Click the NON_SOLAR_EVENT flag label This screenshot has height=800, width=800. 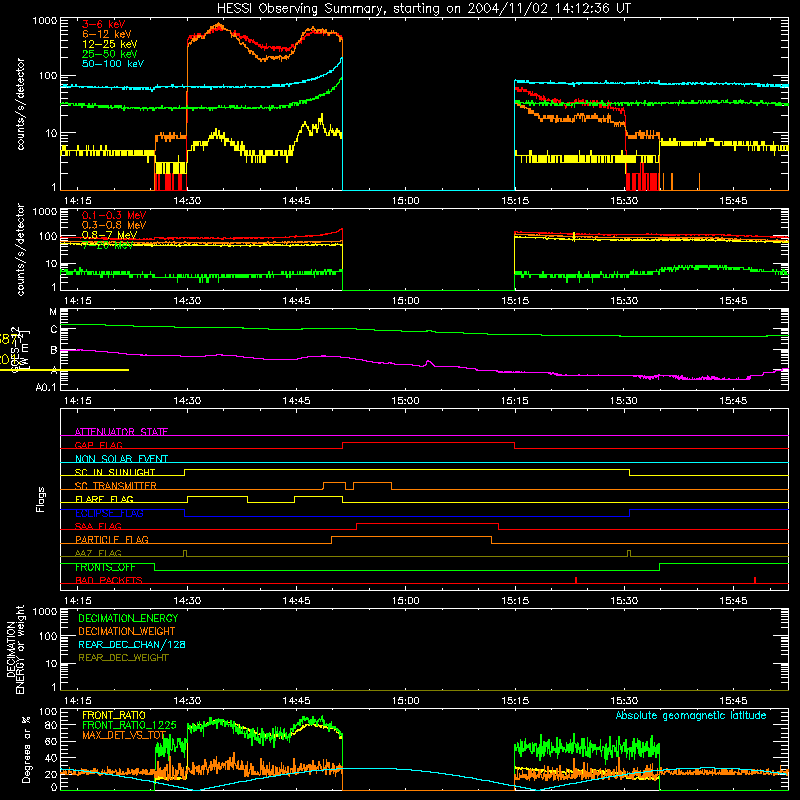click(121, 459)
